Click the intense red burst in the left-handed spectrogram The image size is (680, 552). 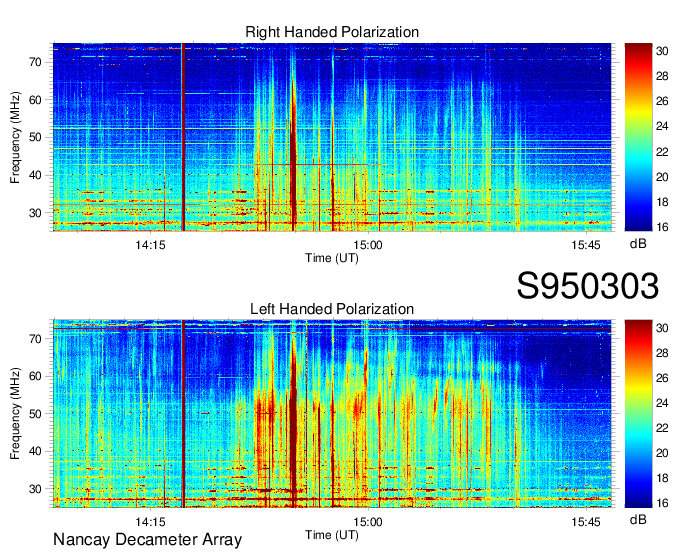[294, 423]
